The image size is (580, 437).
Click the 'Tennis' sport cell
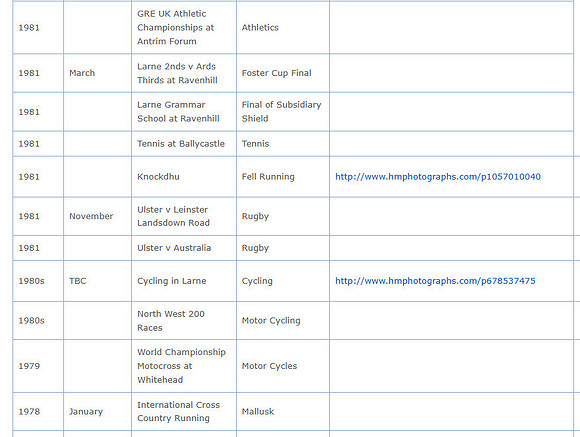283,144
